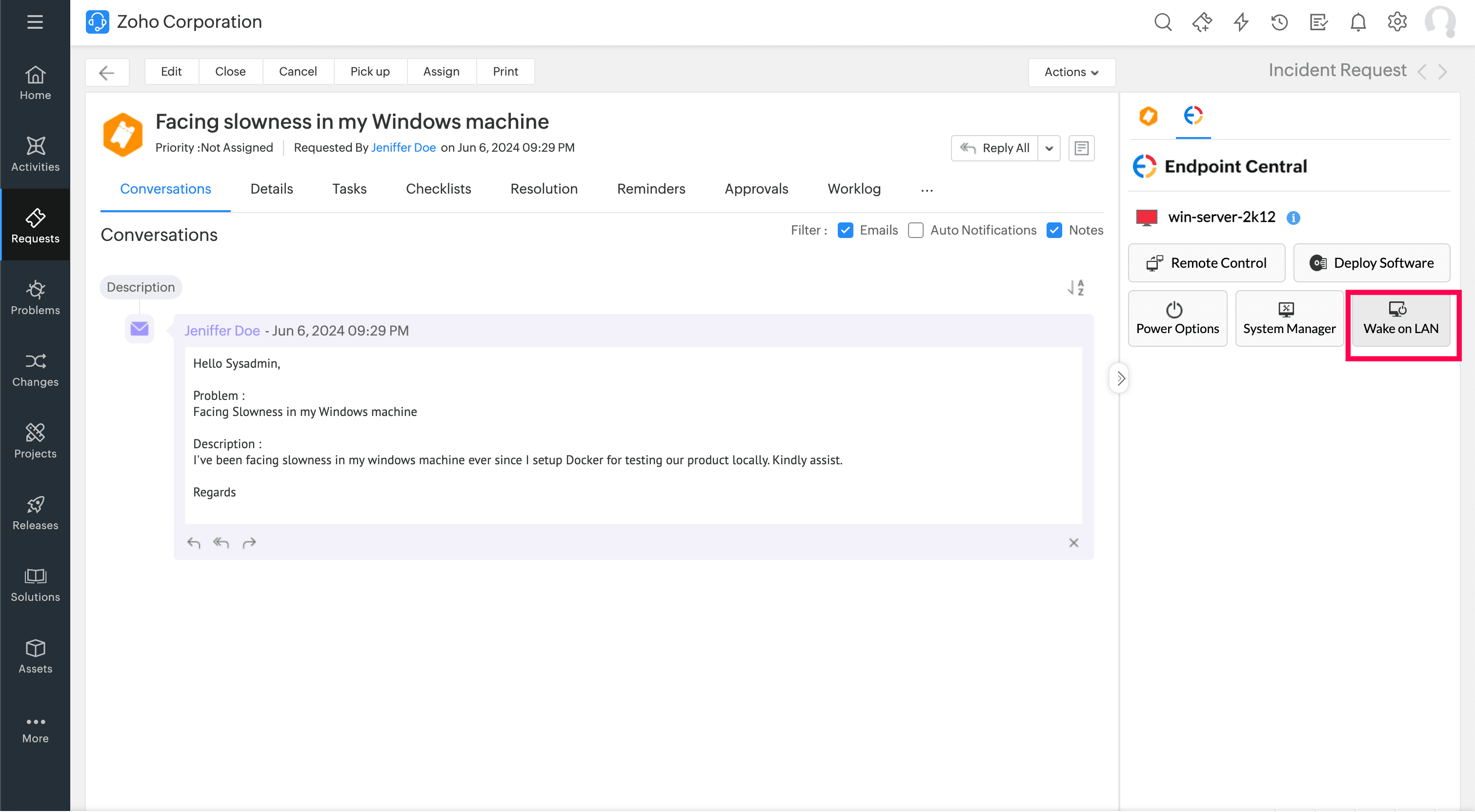Open the Jeniffer Doe requester link
The width and height of the screenshot is (1475, 812).
(x=403, y=148)
